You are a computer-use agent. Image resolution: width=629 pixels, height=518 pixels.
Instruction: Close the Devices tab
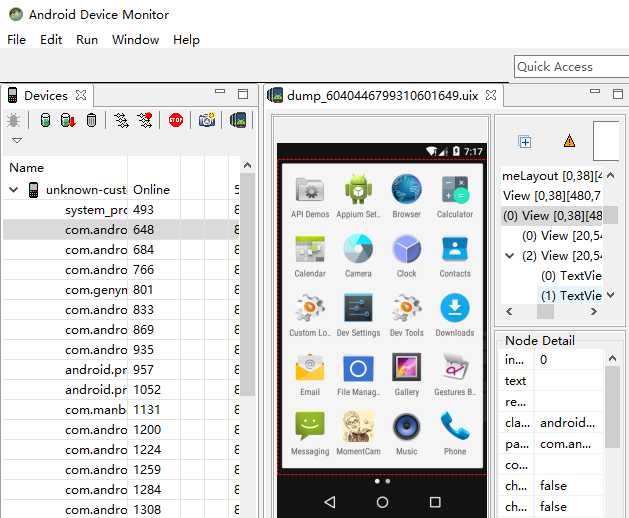pos(81,95)
